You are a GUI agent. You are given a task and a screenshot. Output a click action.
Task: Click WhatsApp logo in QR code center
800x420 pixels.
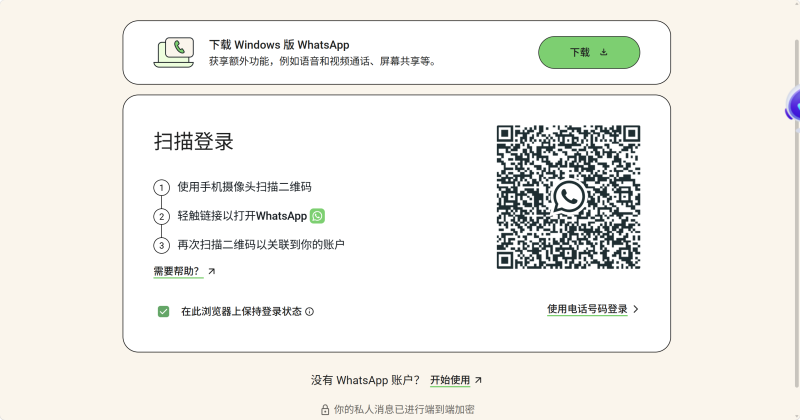point(569,197)
